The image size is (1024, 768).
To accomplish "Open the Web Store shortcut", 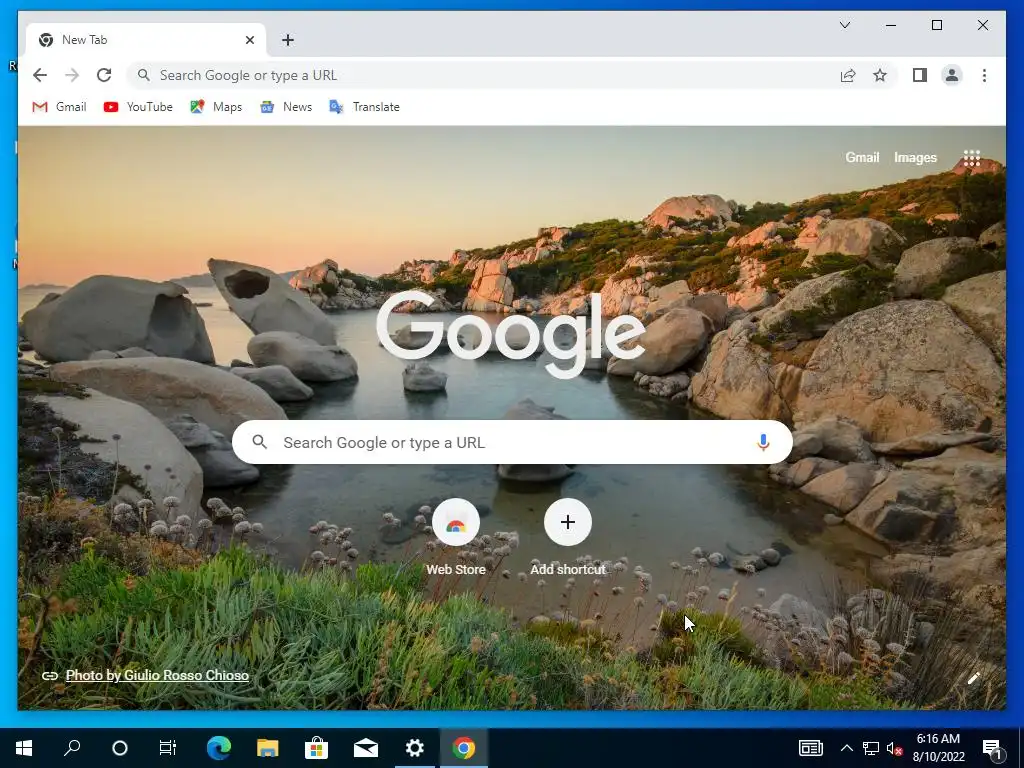I will (x=456, y=537).
